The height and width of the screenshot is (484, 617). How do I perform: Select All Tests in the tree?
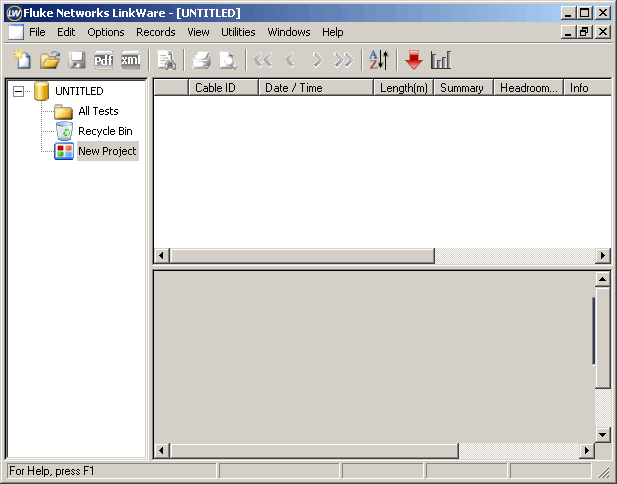(98, 111)
